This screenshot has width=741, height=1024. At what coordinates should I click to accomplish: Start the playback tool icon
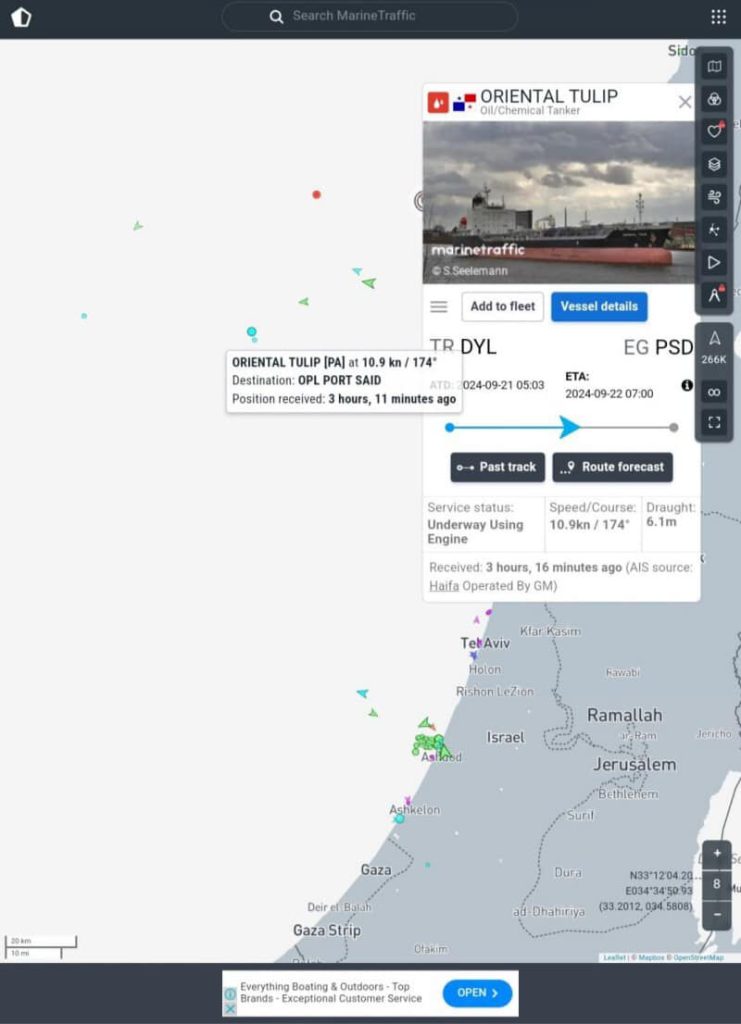714,263
